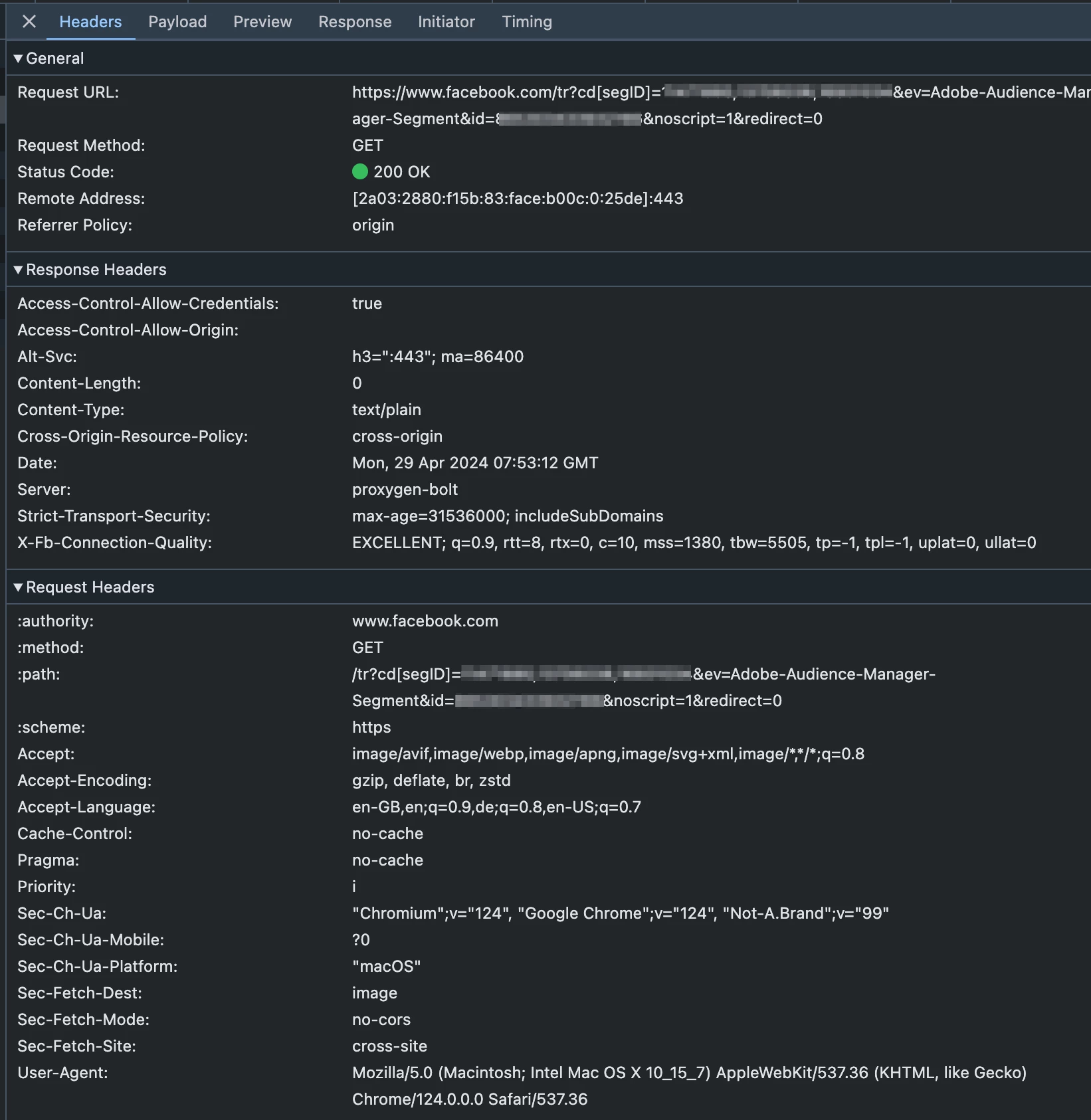Viewport: 1091px width, 1120px height.
Task: Click the 'proxygen-bolt' server value
Action: (x=405, y=490)
